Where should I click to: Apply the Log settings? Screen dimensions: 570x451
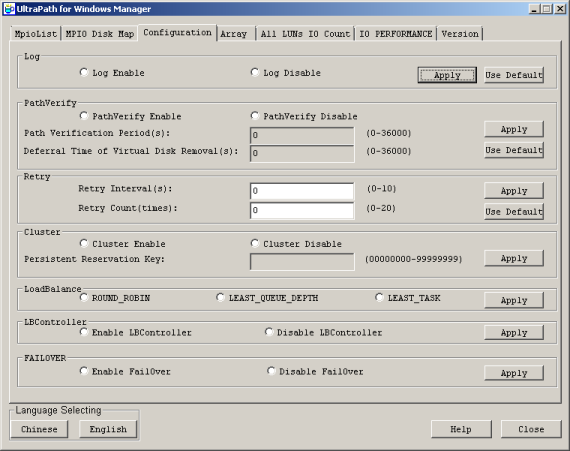[x=447, y=75]
